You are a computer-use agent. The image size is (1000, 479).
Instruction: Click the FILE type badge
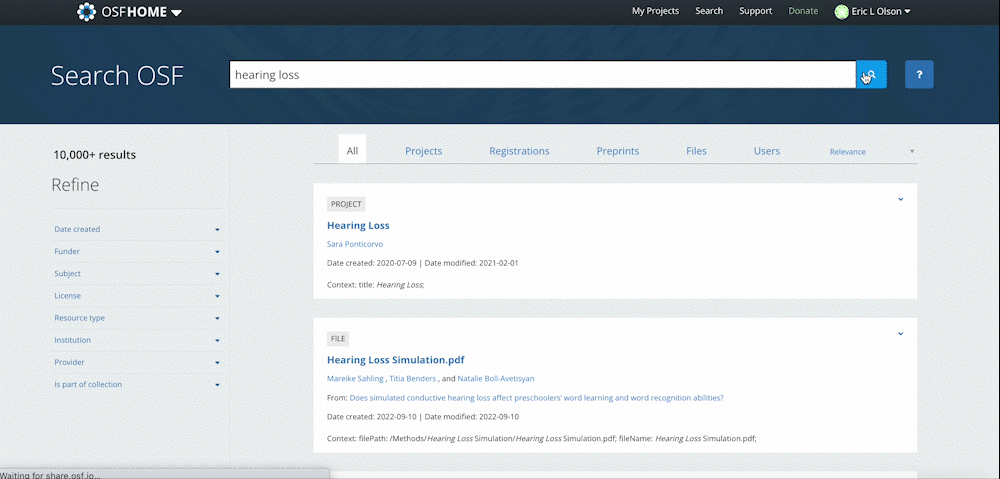tap(338, 339)
